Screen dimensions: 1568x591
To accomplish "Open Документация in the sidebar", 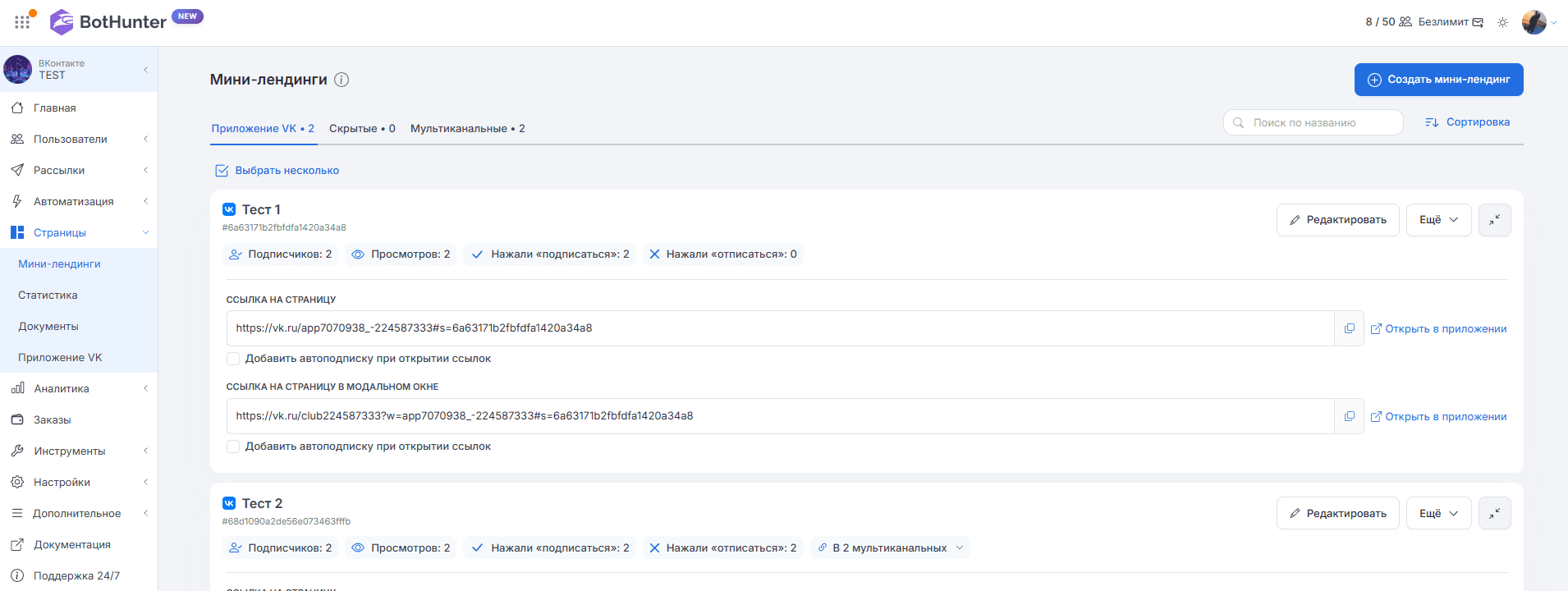I will point(79,544).
